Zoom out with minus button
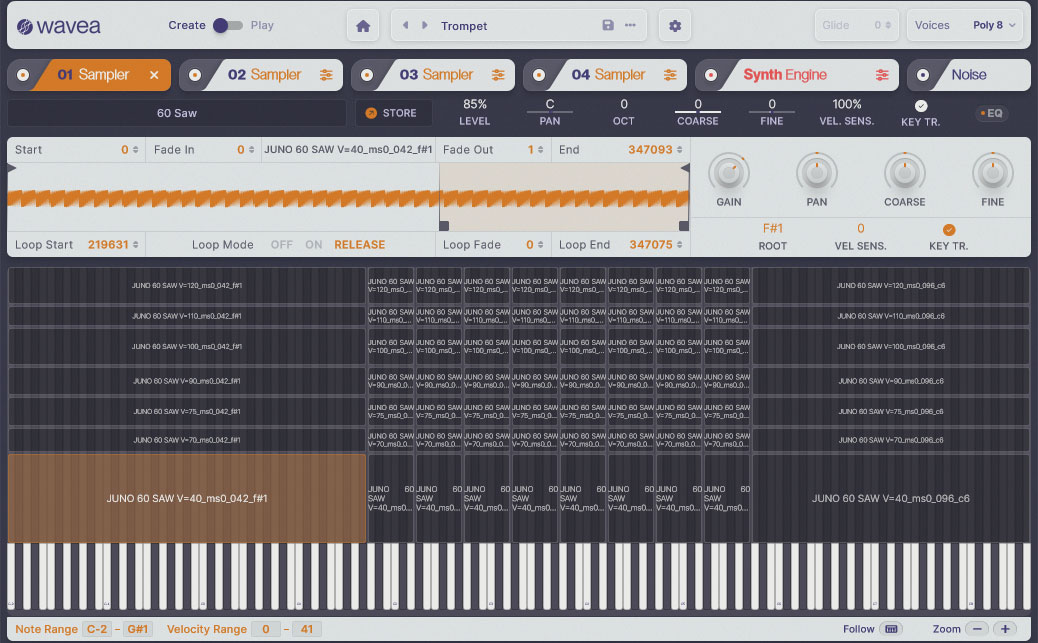 [977, 628]
